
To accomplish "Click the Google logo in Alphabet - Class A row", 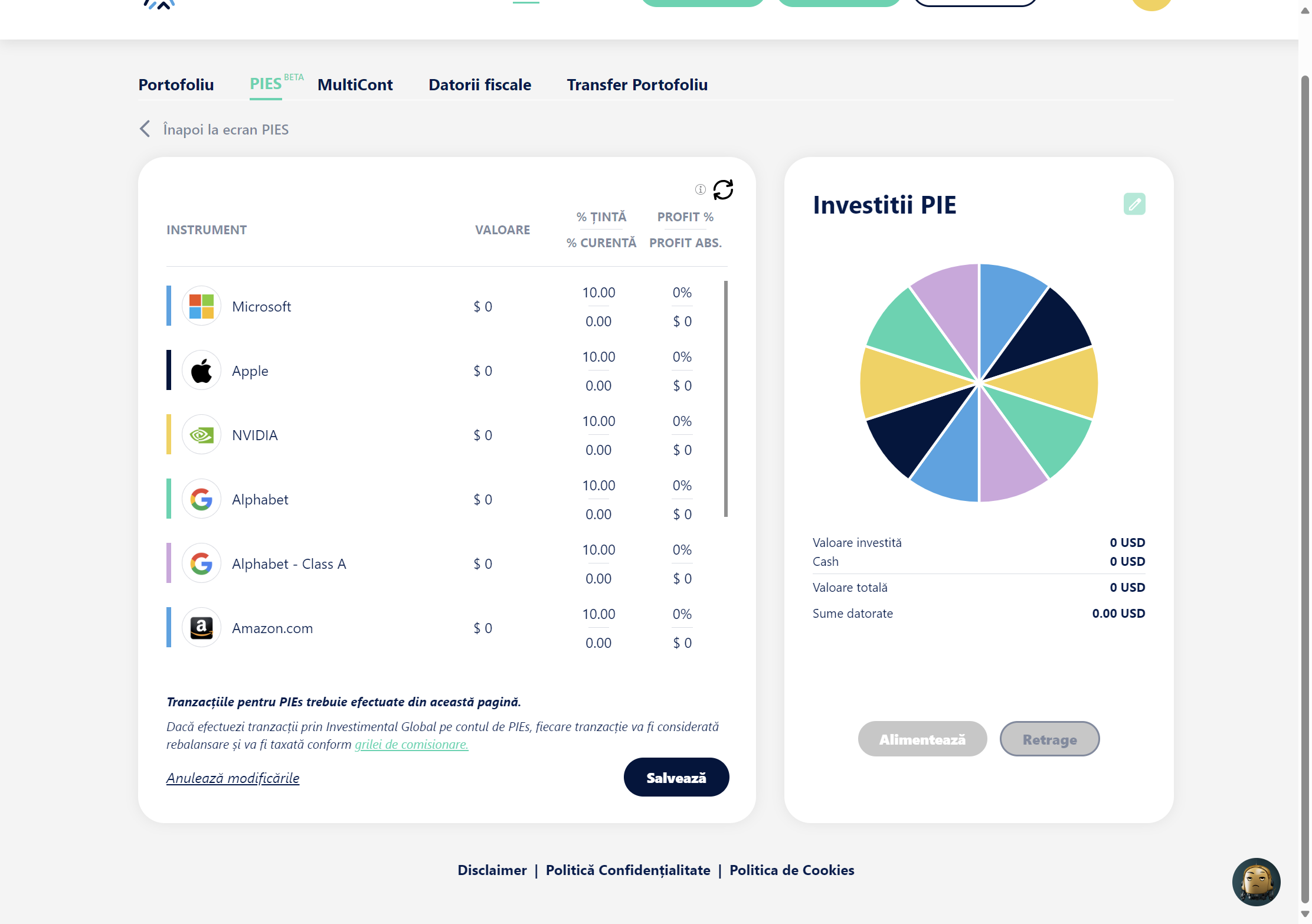I will click(x=202, y=563).
